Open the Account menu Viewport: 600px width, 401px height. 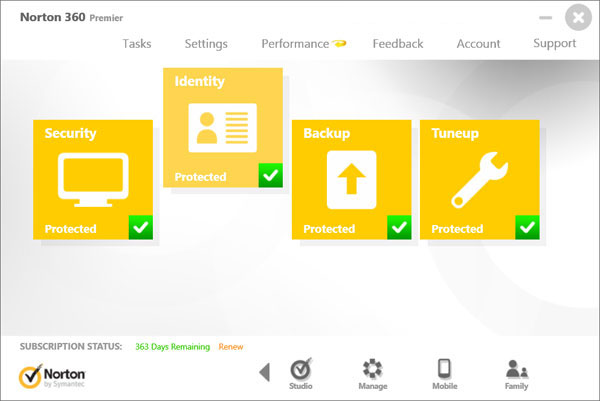478,44
